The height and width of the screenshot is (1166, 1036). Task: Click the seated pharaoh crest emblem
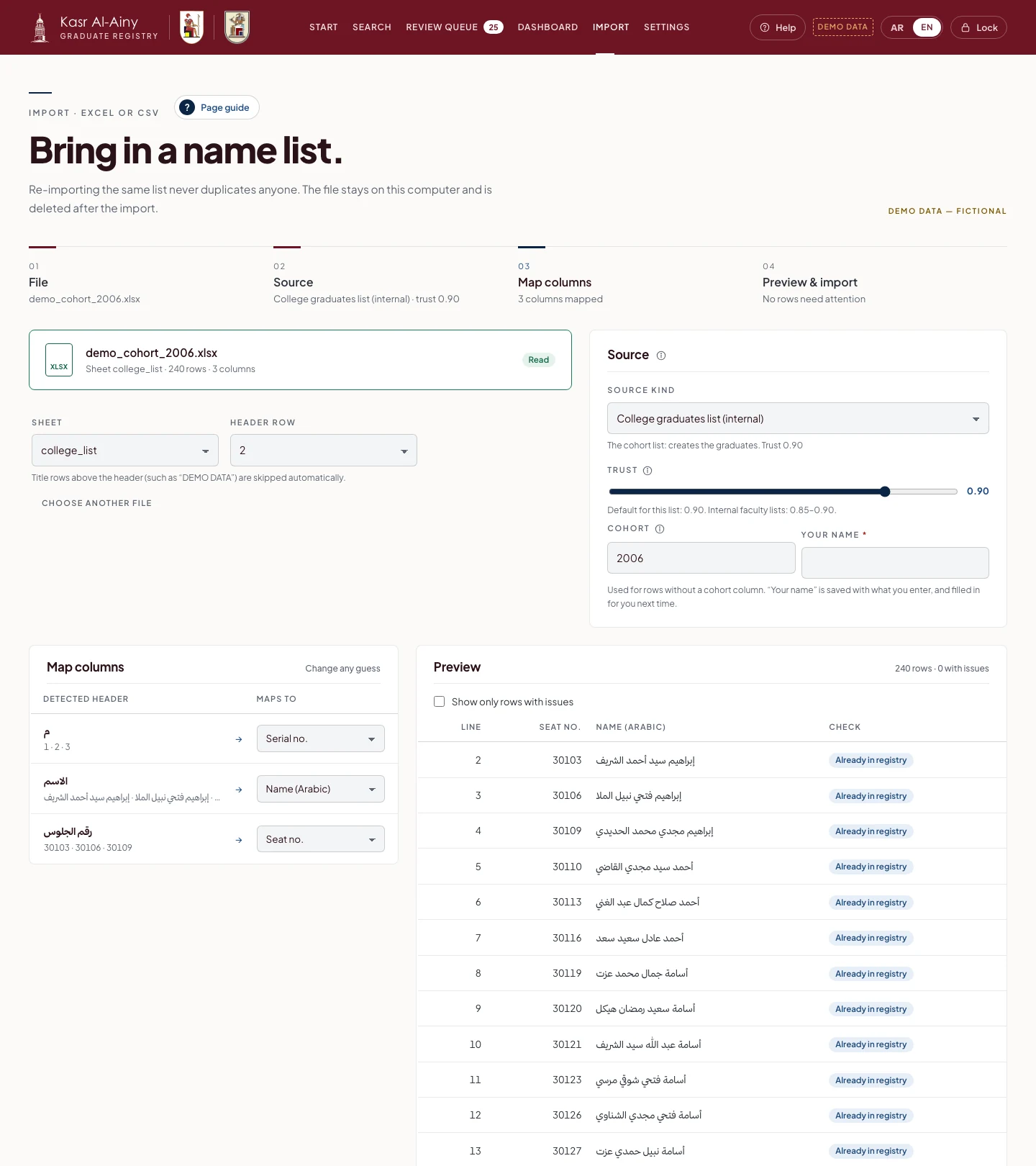pyautogui.click(x=191, y=27)
